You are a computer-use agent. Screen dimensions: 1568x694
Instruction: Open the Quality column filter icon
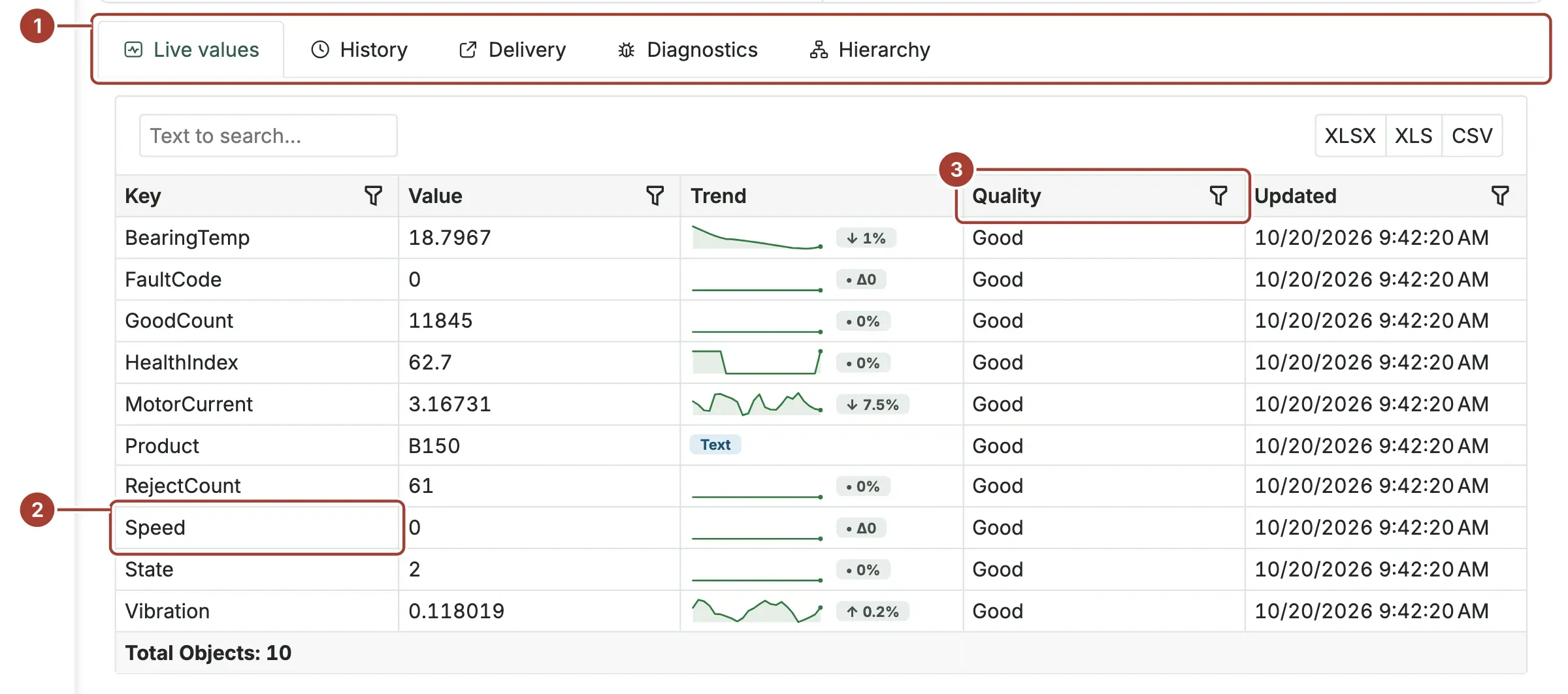click(1218, 195)
